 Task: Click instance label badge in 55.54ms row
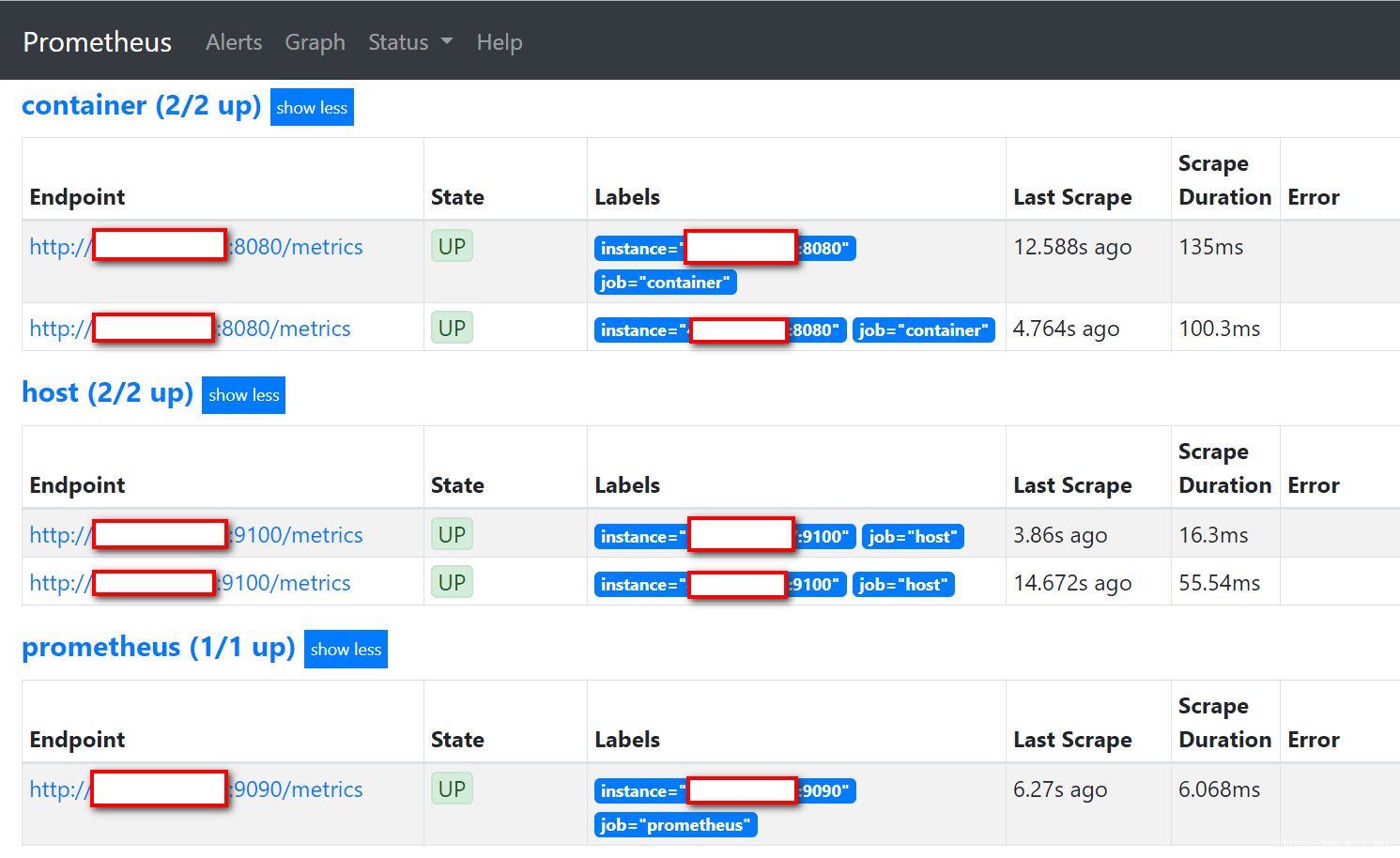pyautogui.click(x=720, y=585)
